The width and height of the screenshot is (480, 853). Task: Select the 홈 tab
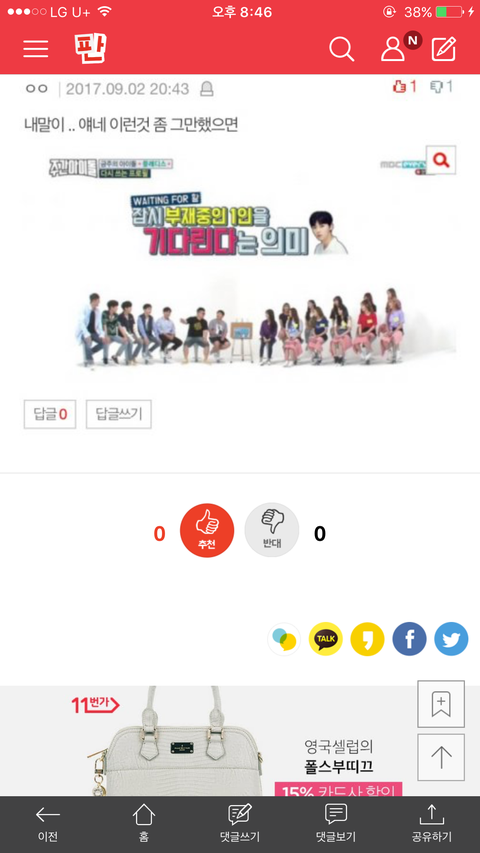[x=144, y=824]
